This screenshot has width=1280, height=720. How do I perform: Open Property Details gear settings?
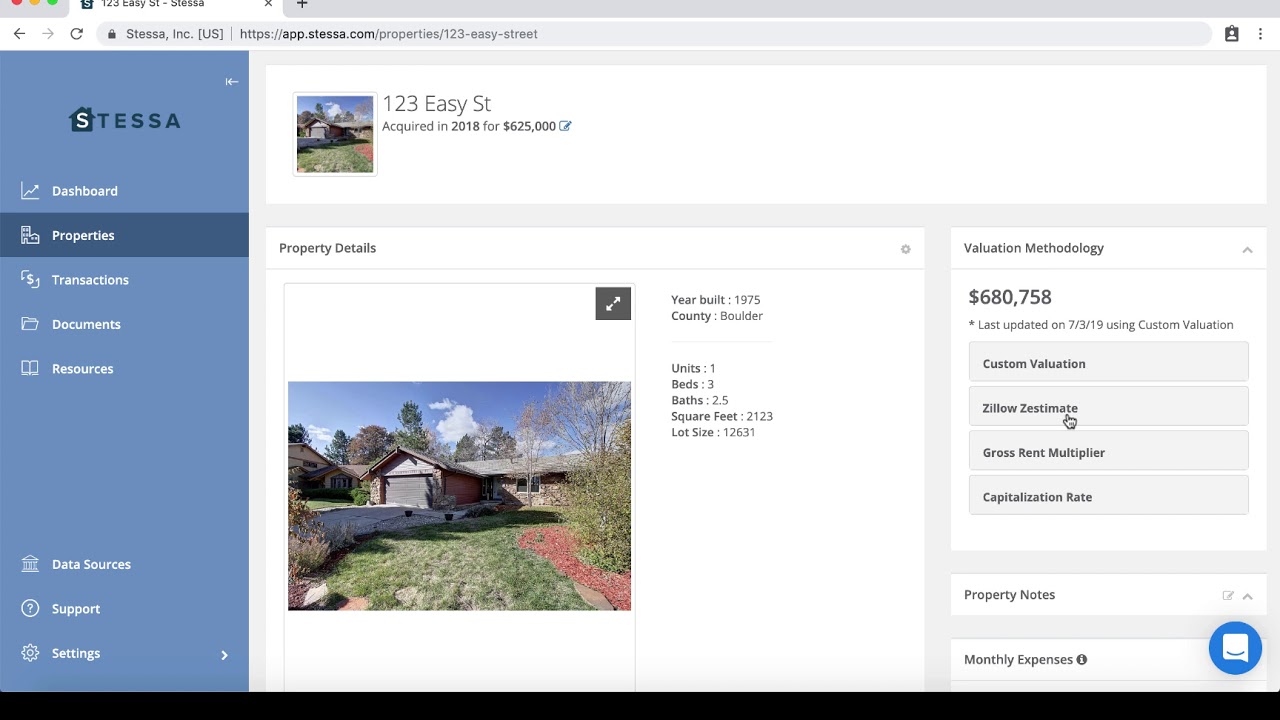coord(906,249)
